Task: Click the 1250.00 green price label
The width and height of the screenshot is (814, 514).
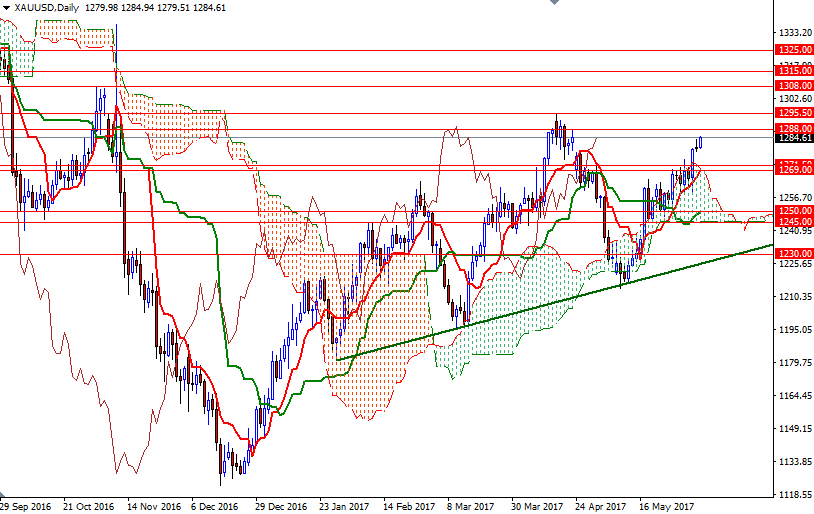Action: [793, 211]
